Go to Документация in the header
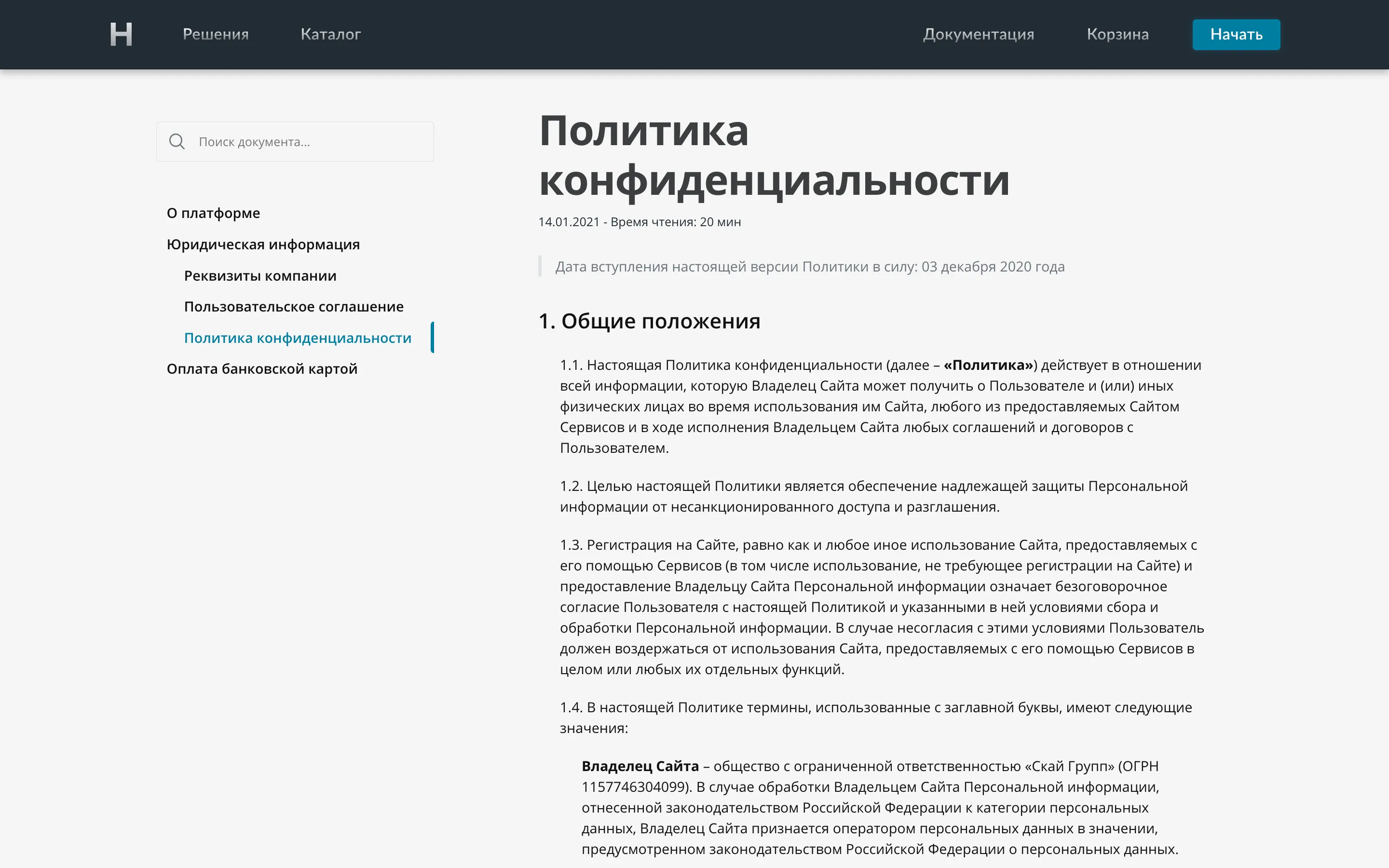The image size is (1389, 868). click(978, 34)
